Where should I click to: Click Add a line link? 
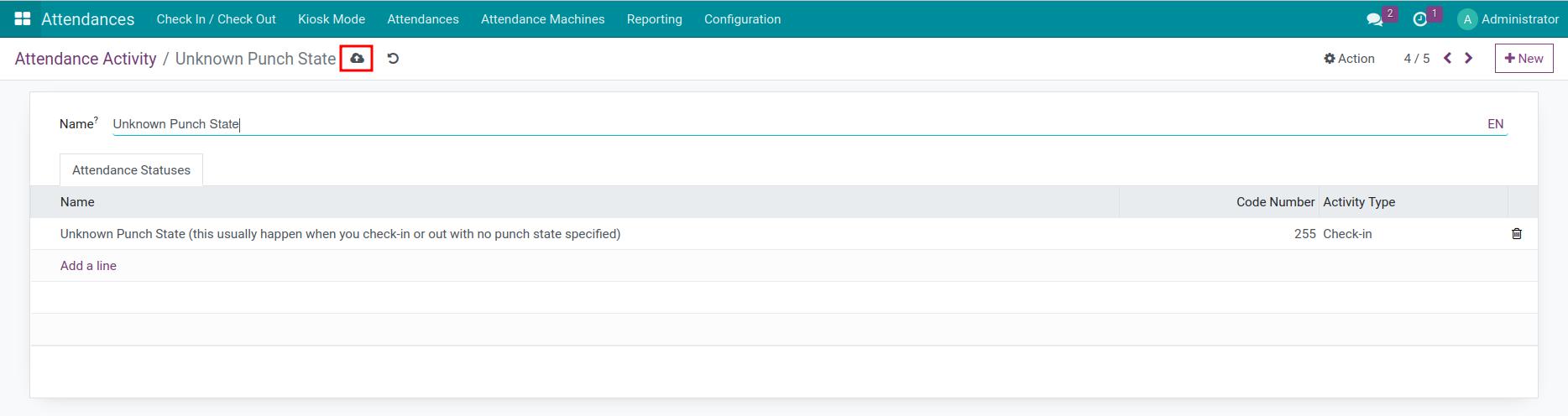click(x=88, y=266)
